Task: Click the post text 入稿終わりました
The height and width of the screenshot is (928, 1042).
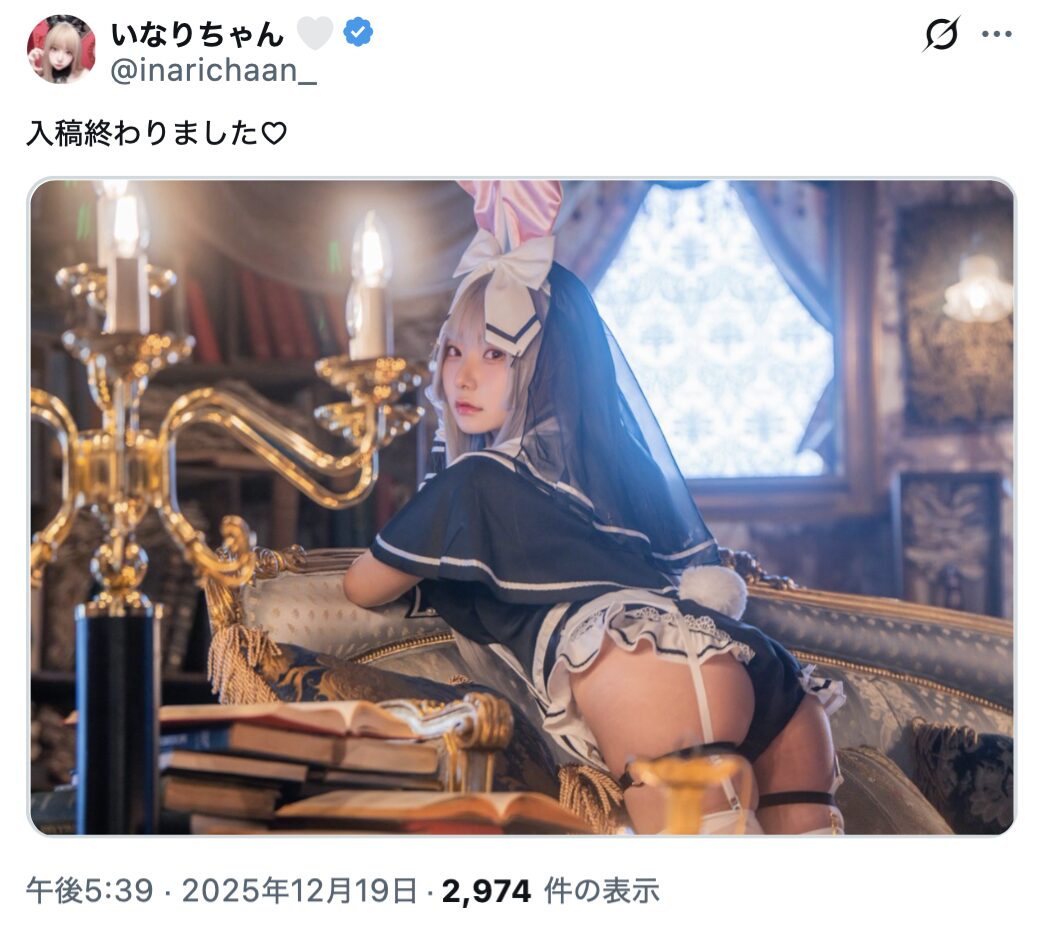Action: 143,133
